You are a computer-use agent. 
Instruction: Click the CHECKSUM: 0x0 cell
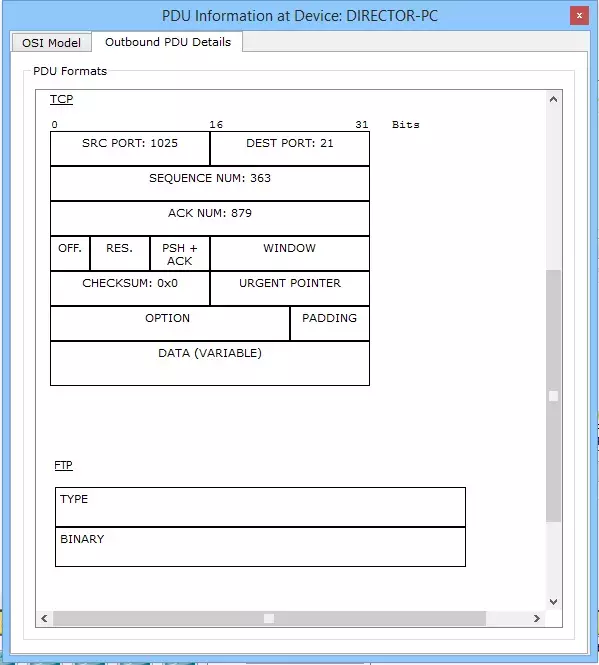click(130, 288)
